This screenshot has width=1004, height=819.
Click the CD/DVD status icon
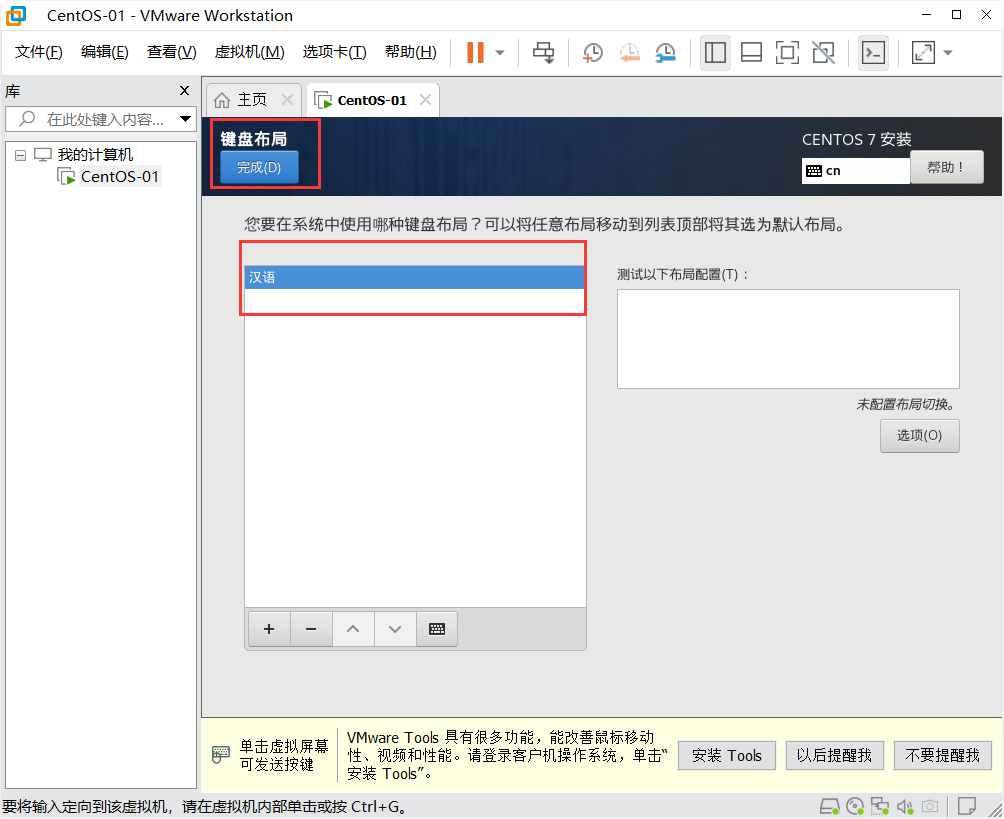click(854, 806)
